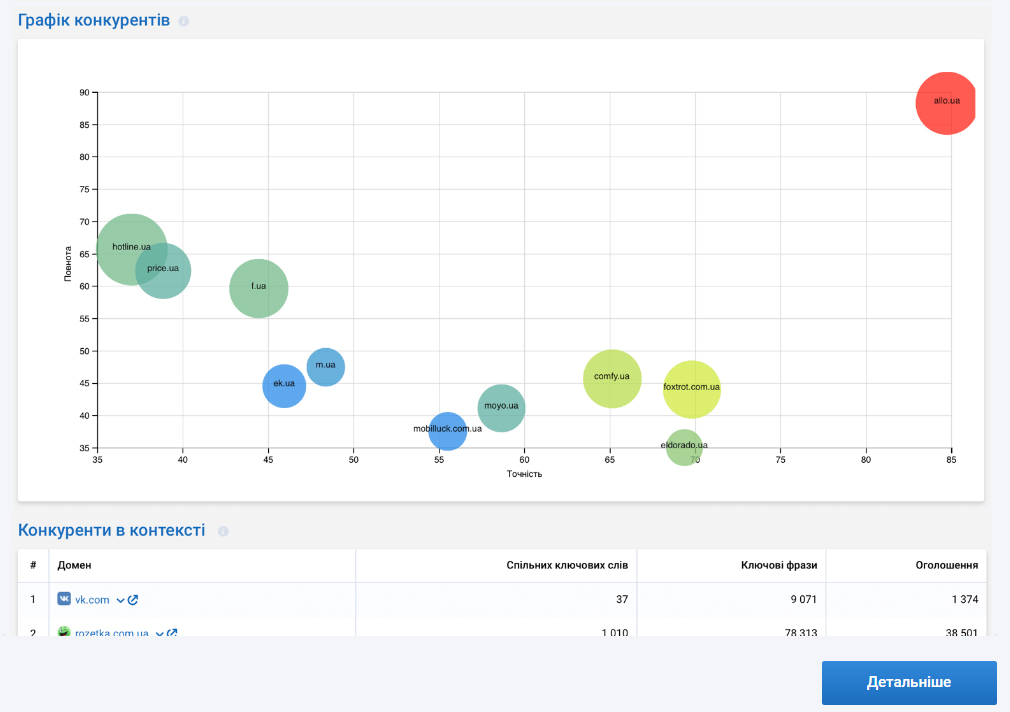
Task: Open the vk.com domain link
Action: [x=92, y=600]
